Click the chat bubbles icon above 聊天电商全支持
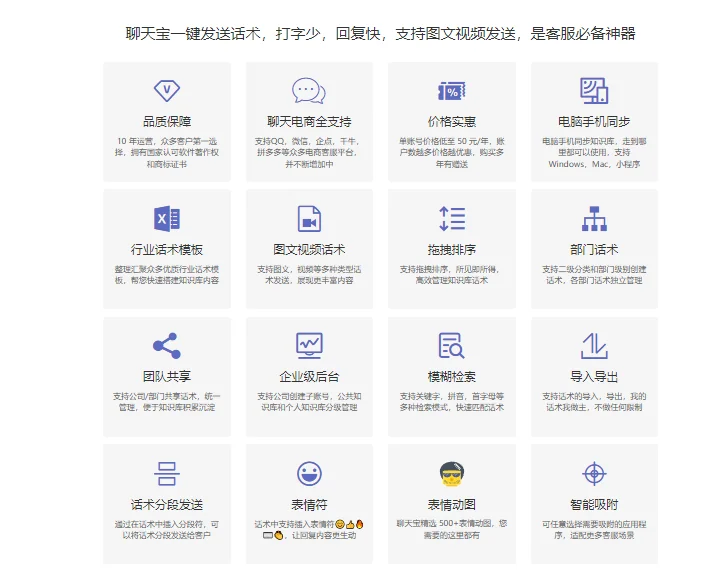724x580 pixels. [309, 91]
